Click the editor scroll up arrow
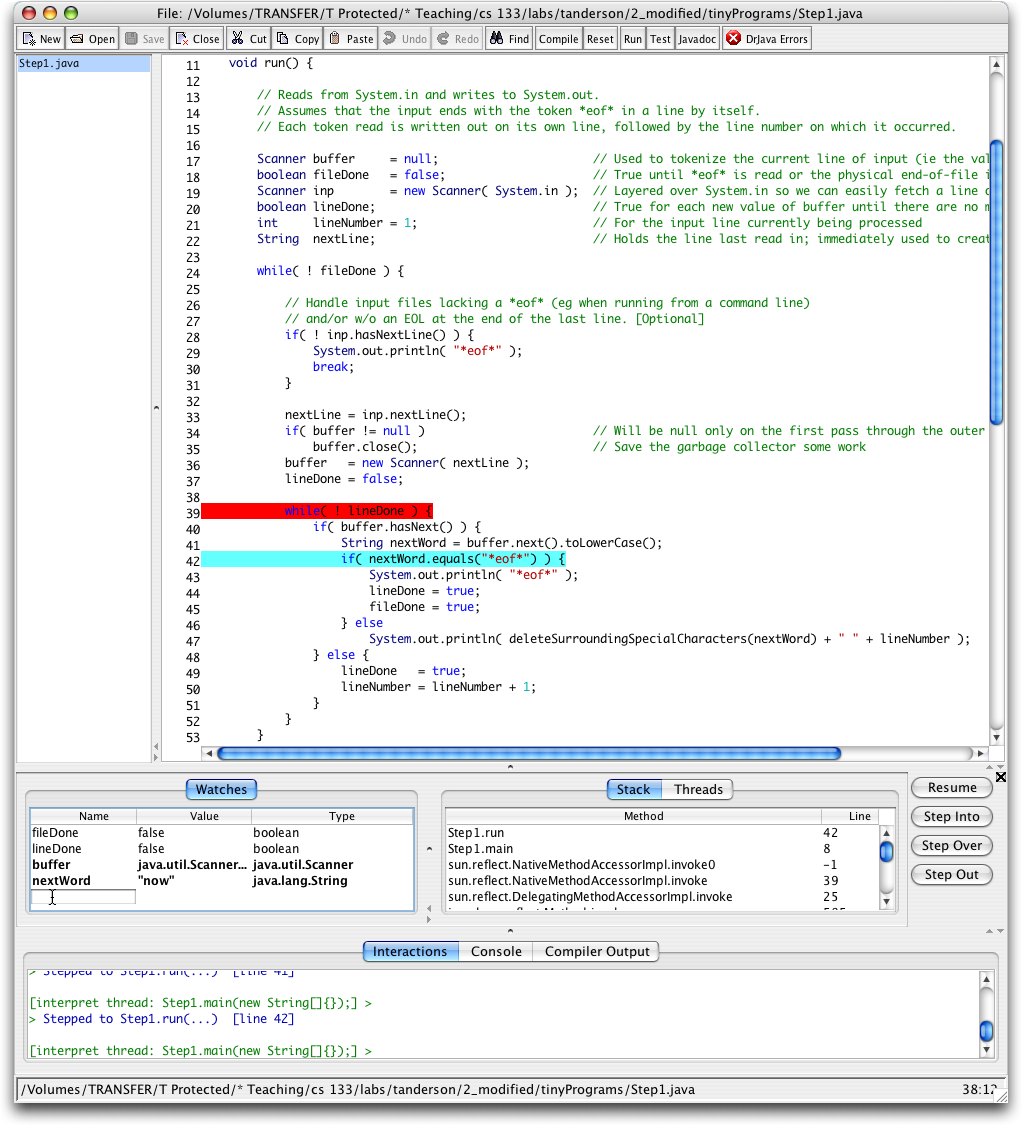Image resolution: width=1022 pixels, height=1126 pixels. coord(996,65)
